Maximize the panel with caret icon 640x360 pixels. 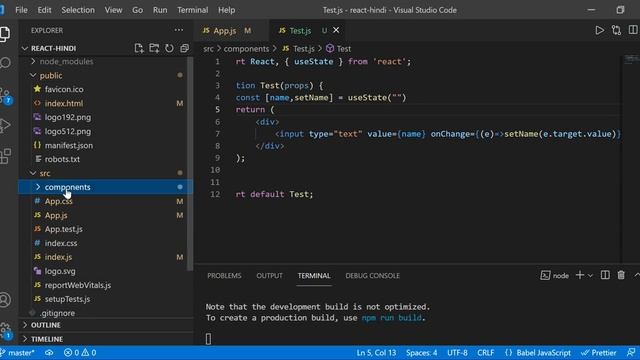(636, 276)
